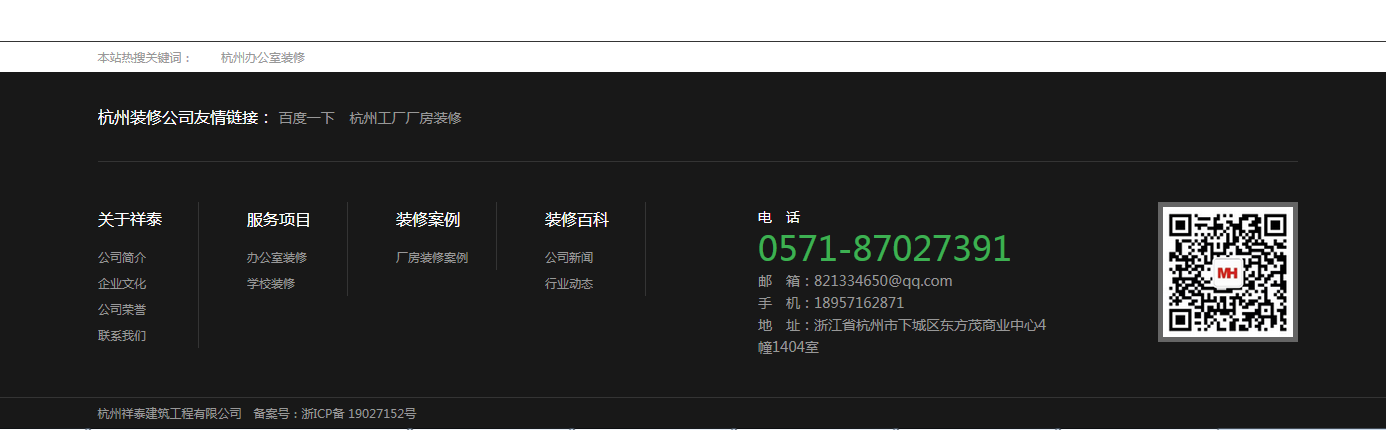Click the green phone number 0571-87027391
The image size is (1386, 430).
coord(884,249)
